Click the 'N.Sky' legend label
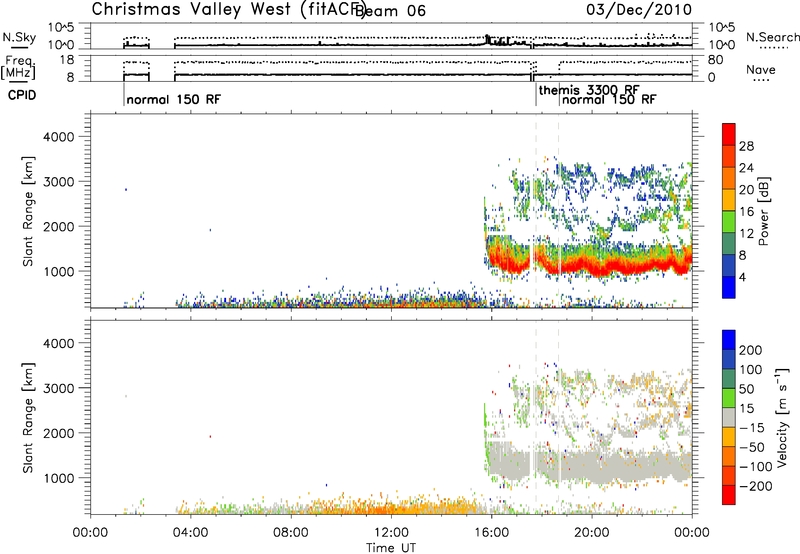The height and width of the screenshot is (554, 800). click(x=19, y=37)
